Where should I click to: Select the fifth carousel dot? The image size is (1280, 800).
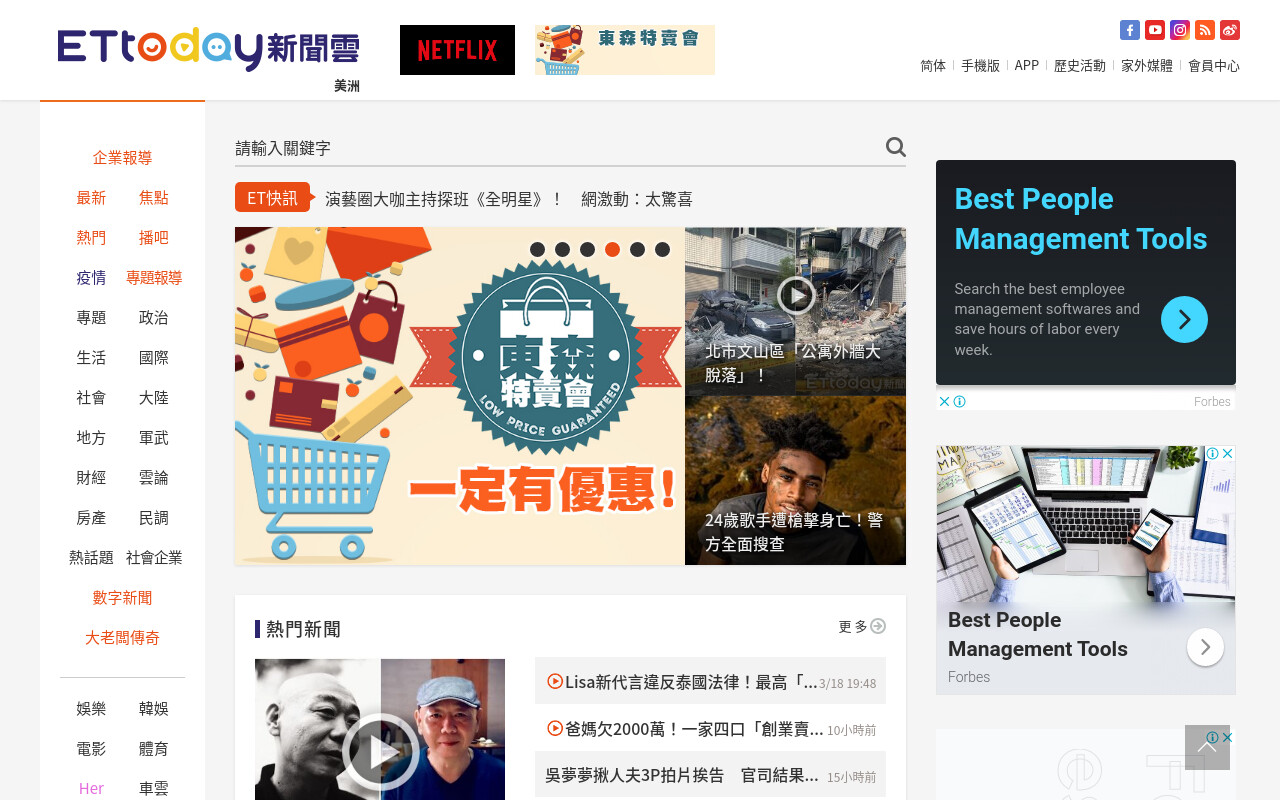pyautogui.click(x=637, y=249)
